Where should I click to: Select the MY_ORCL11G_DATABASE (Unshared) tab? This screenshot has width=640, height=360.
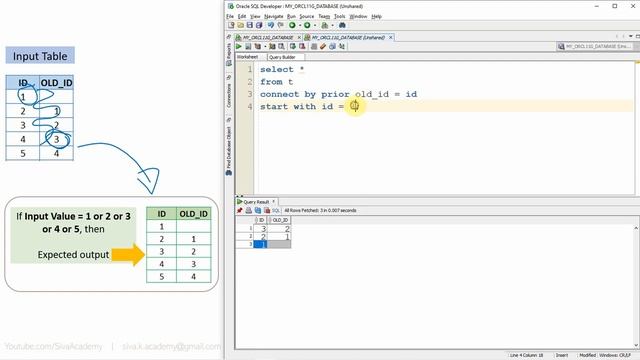coord(348,37)
